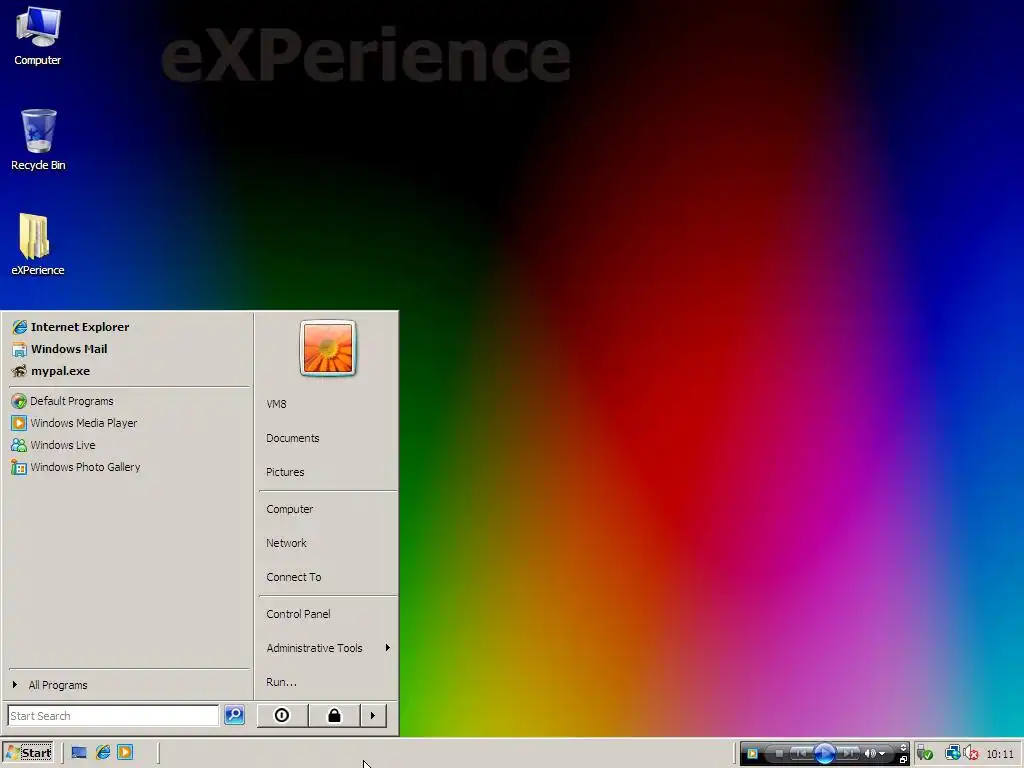Click the user account flower picture
1024x768 pixels.
tap(328, 348)
